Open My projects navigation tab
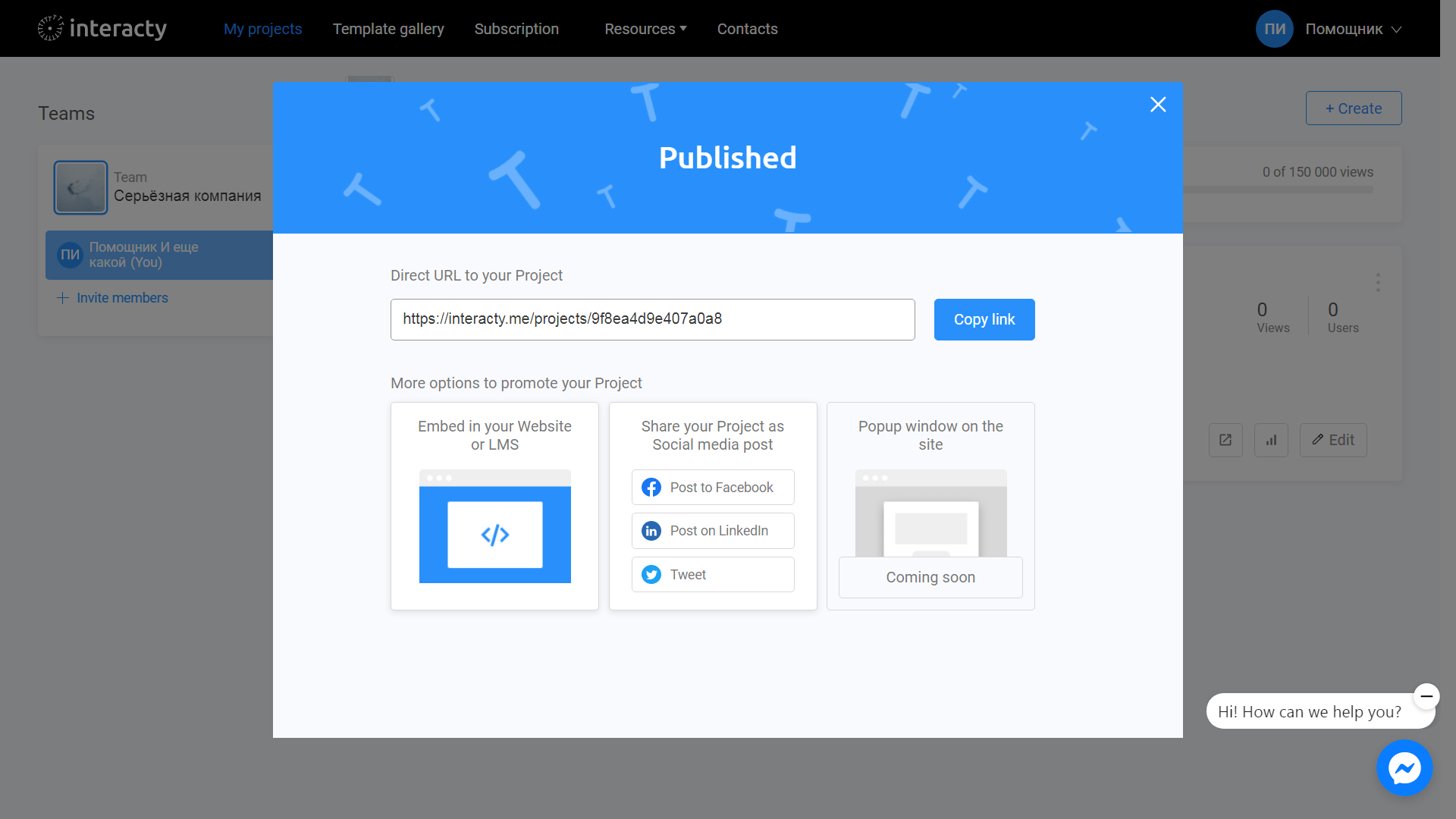Viewport: 1456px width, 819px height. pyautogui.click(x=263, y=28)
